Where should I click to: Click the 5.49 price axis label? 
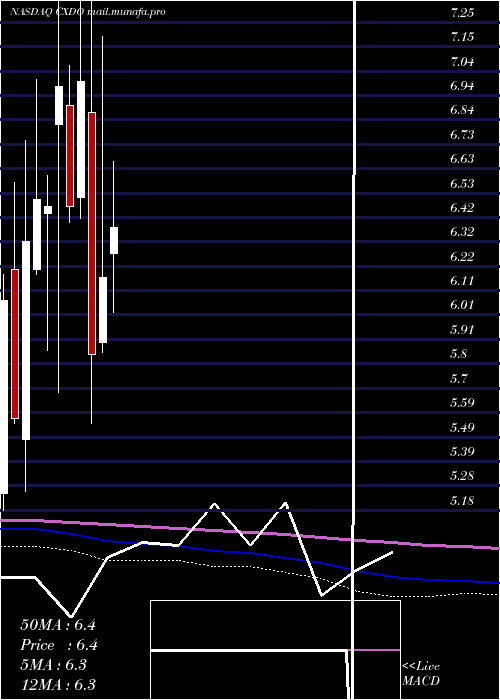click(462, 427)
